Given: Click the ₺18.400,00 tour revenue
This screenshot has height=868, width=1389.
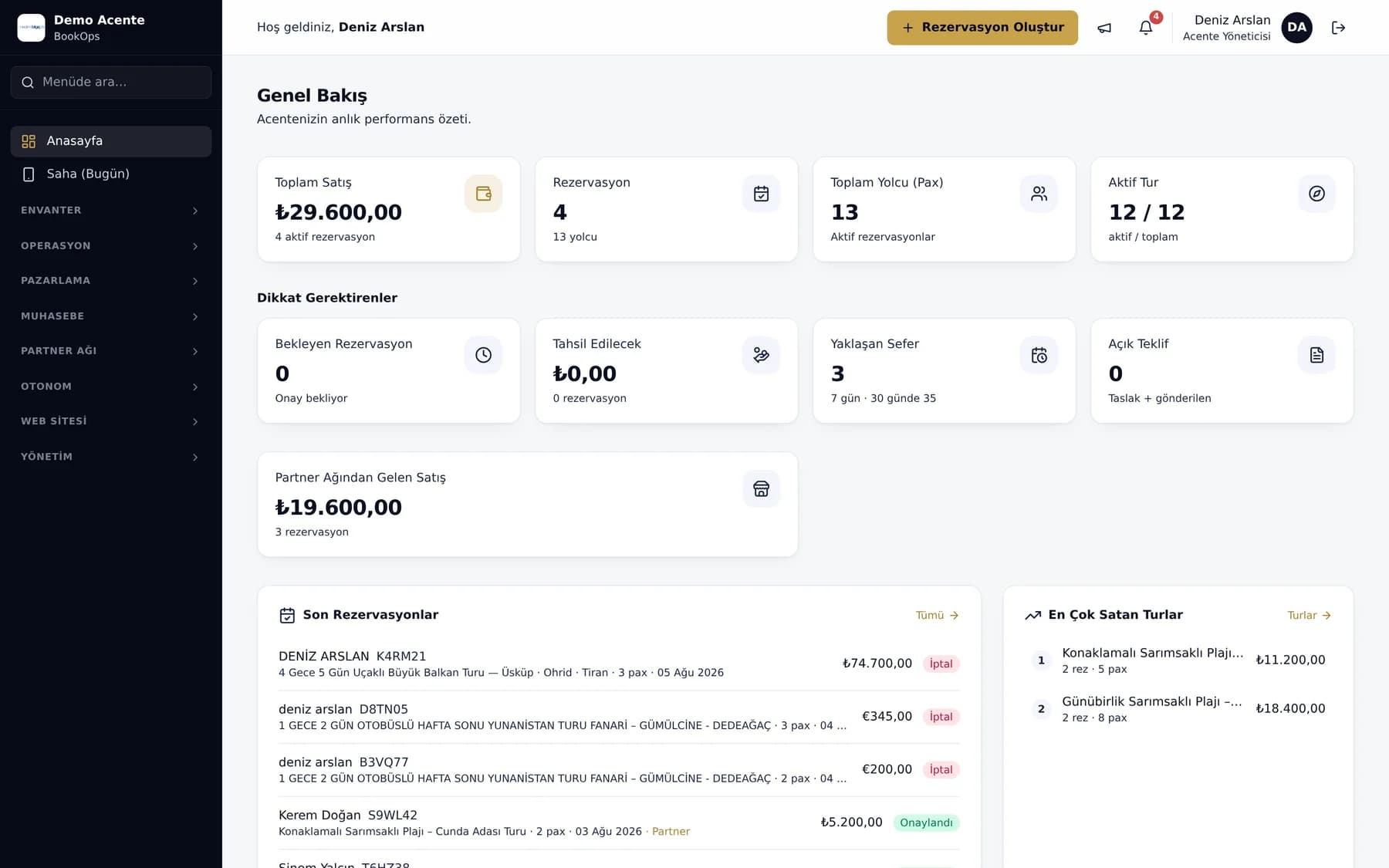Looking at the screenshot, I should click(1290, 708).
